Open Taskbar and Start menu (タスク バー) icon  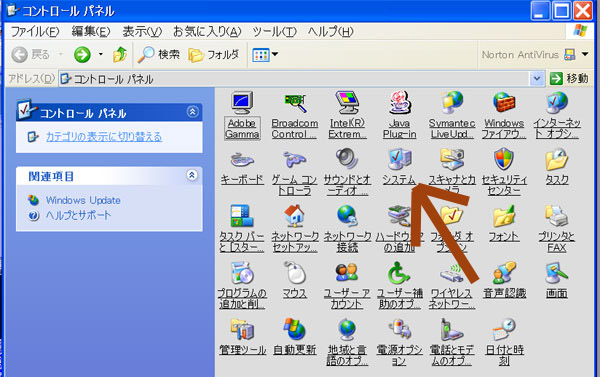[242, 216]
